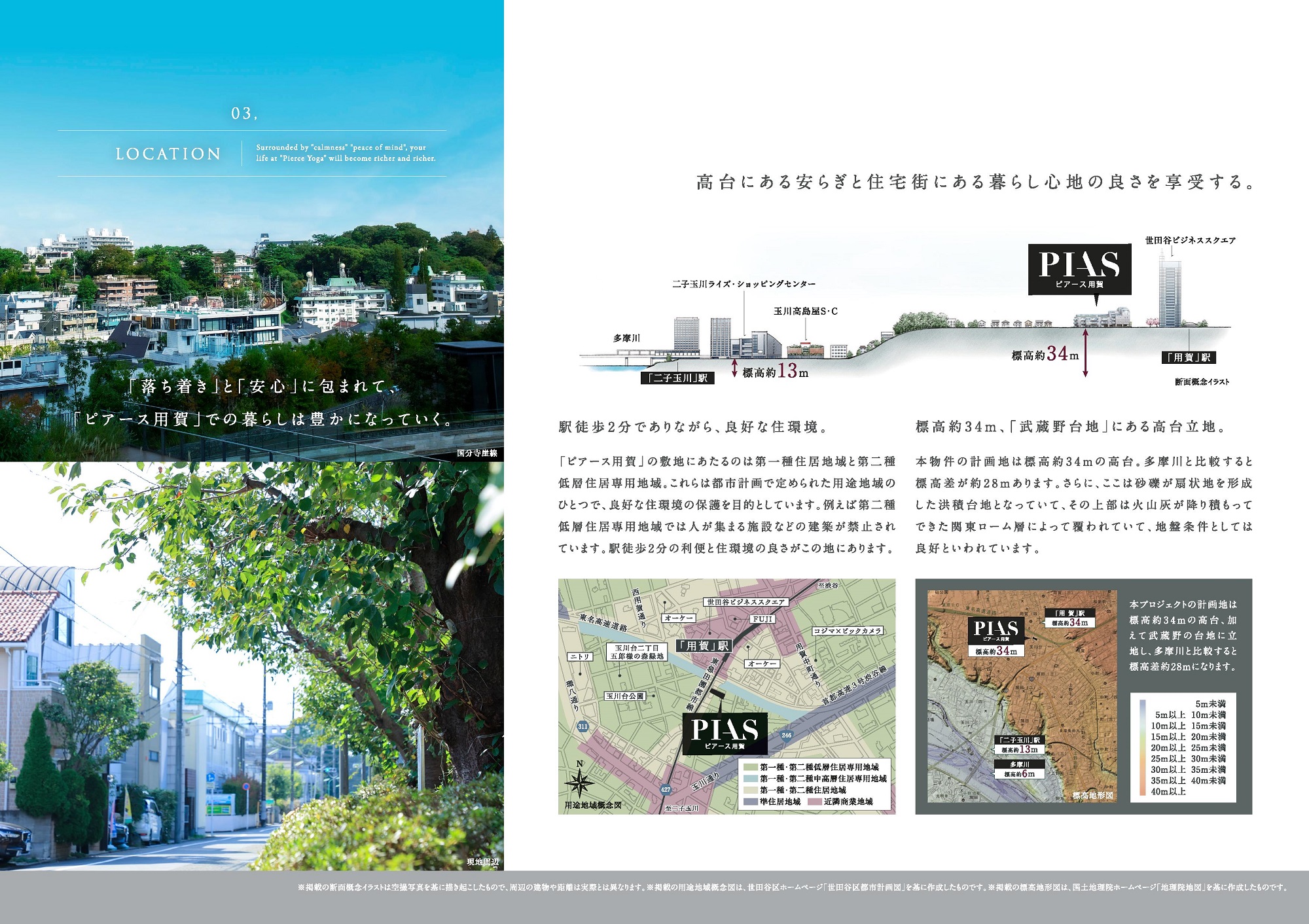Click the English tagline beside LOCATION

(346, 153)
